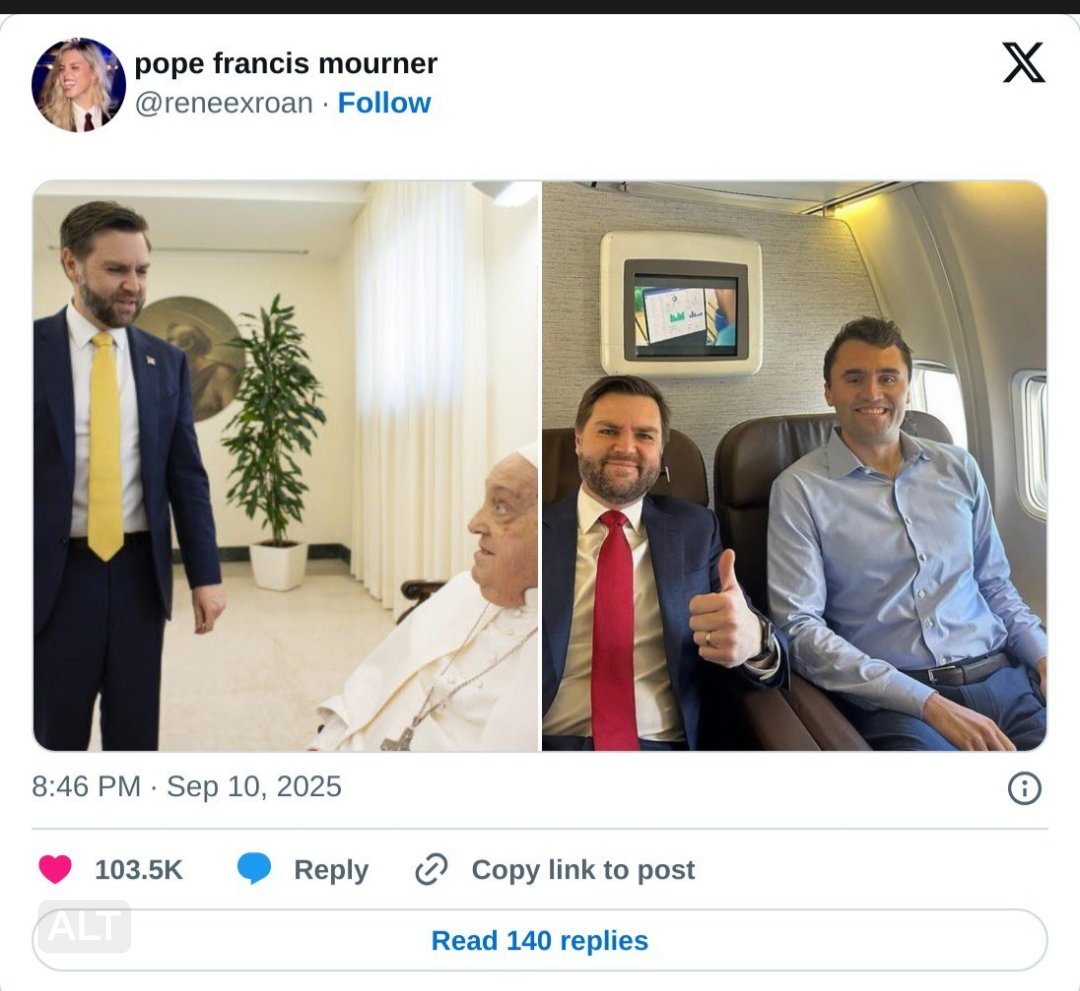Open the info circle icon
This screenshot has height=991, width=1080.
[x=1024, y=788]
